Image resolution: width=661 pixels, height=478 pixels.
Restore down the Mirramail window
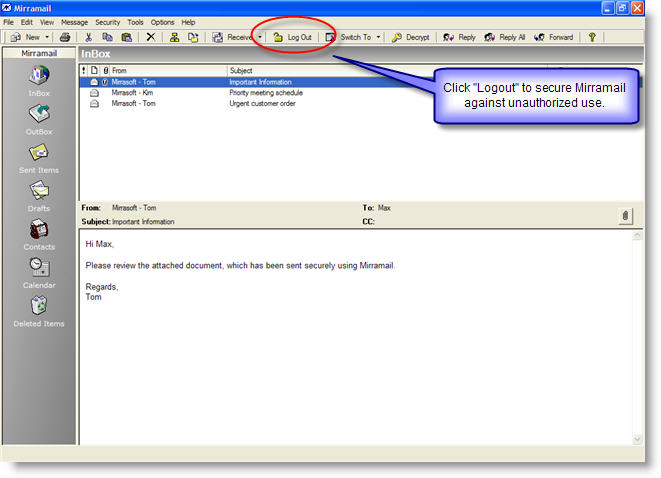point(622,8)
